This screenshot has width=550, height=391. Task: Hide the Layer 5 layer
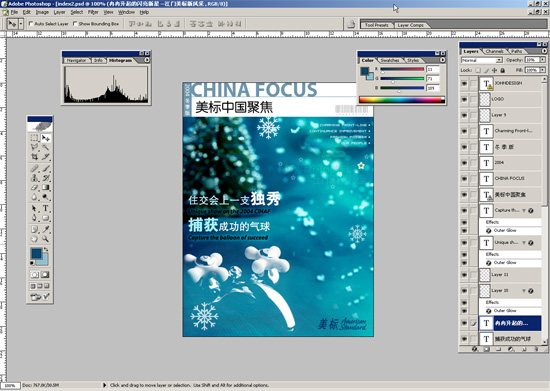[464, 115]
